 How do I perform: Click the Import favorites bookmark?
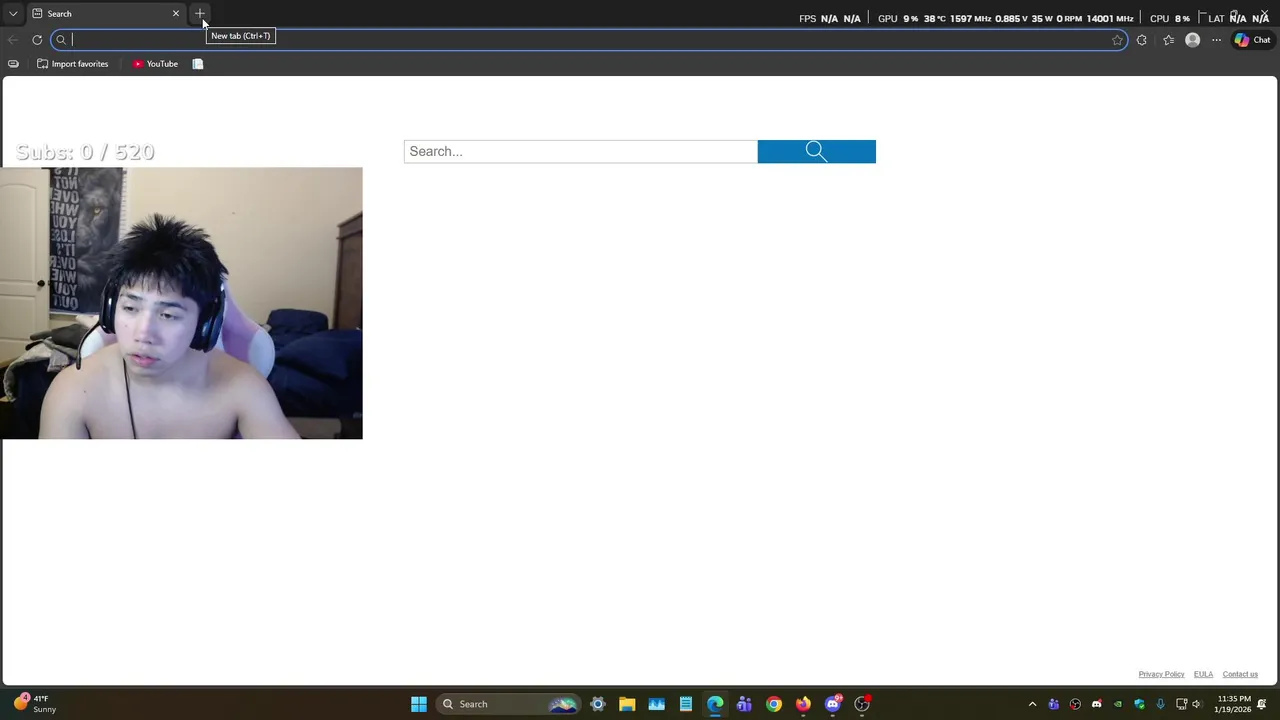(x=72, y=64)
